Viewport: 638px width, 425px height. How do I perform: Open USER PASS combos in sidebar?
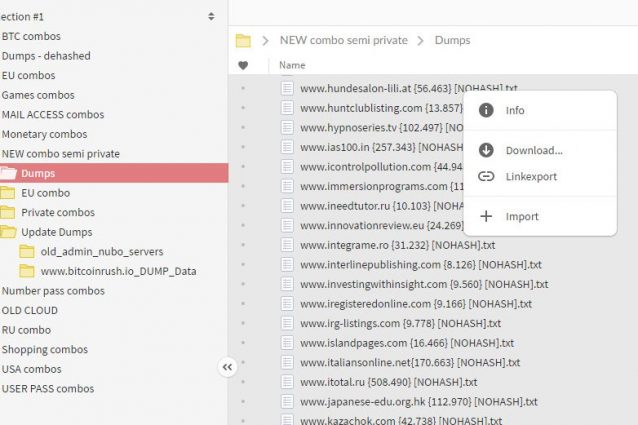pos(48,388)
